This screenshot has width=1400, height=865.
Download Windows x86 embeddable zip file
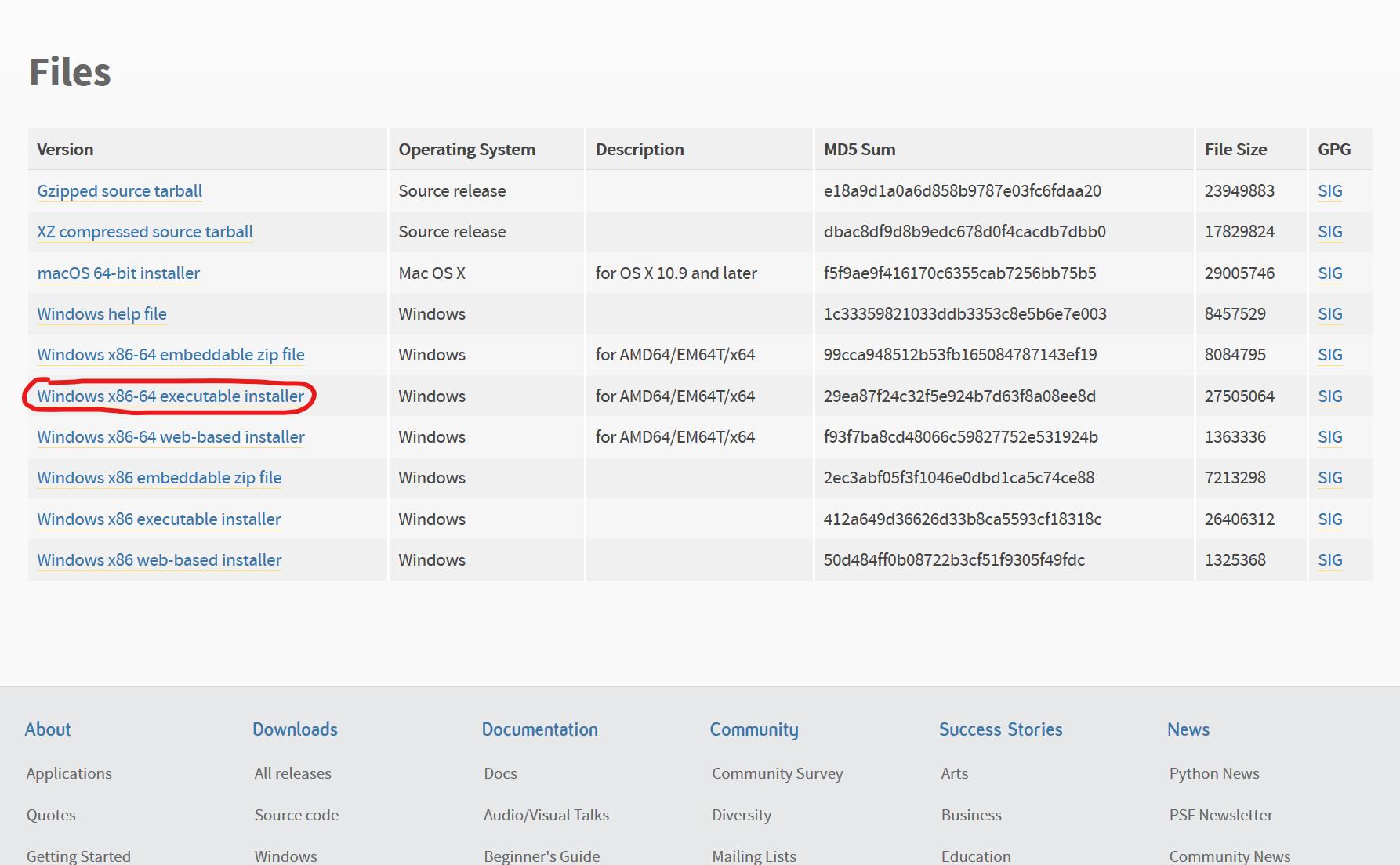[x=159, y=478]
